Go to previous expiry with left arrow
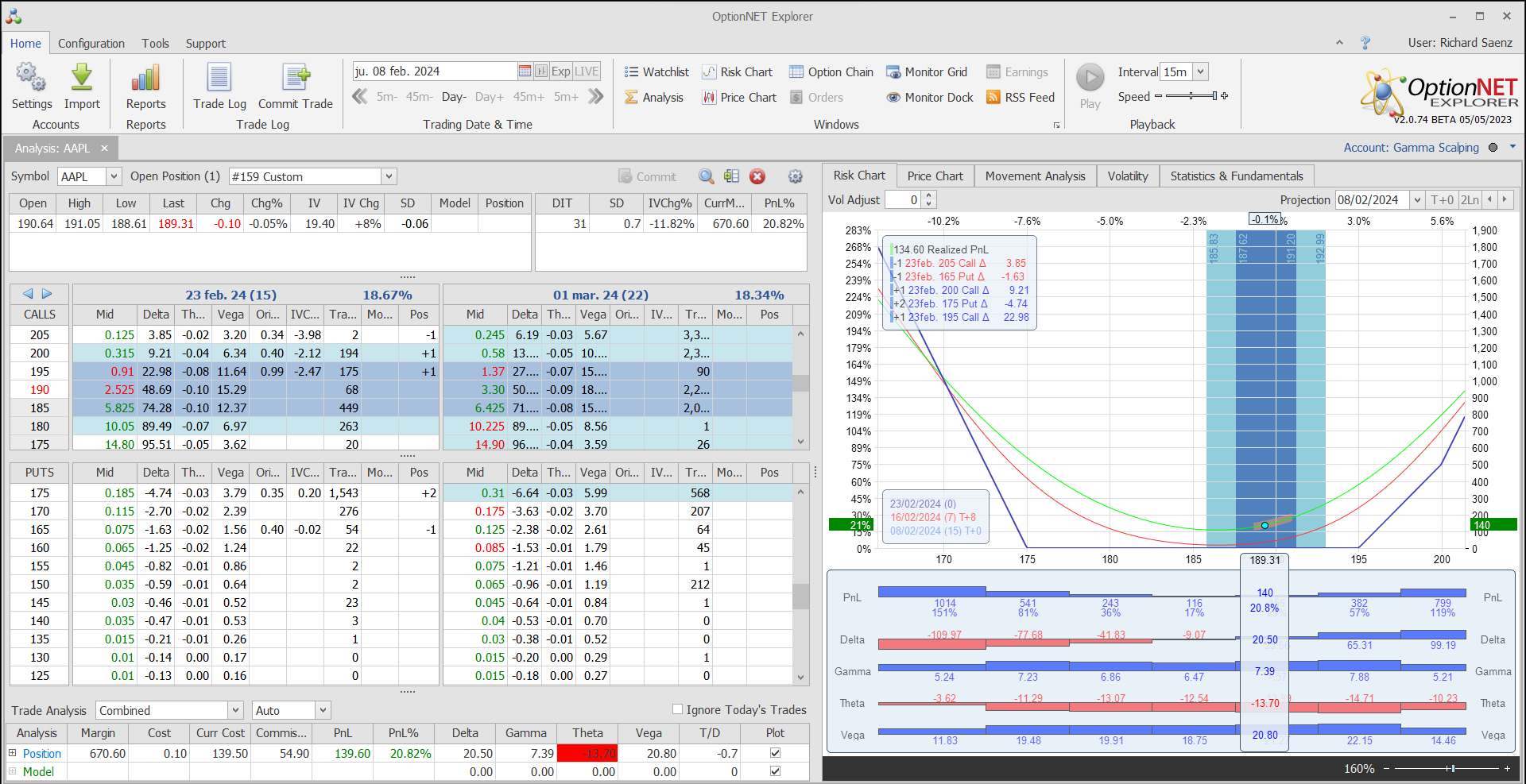1526x784 pixels. pyautogui.click(x=28, y=294)
